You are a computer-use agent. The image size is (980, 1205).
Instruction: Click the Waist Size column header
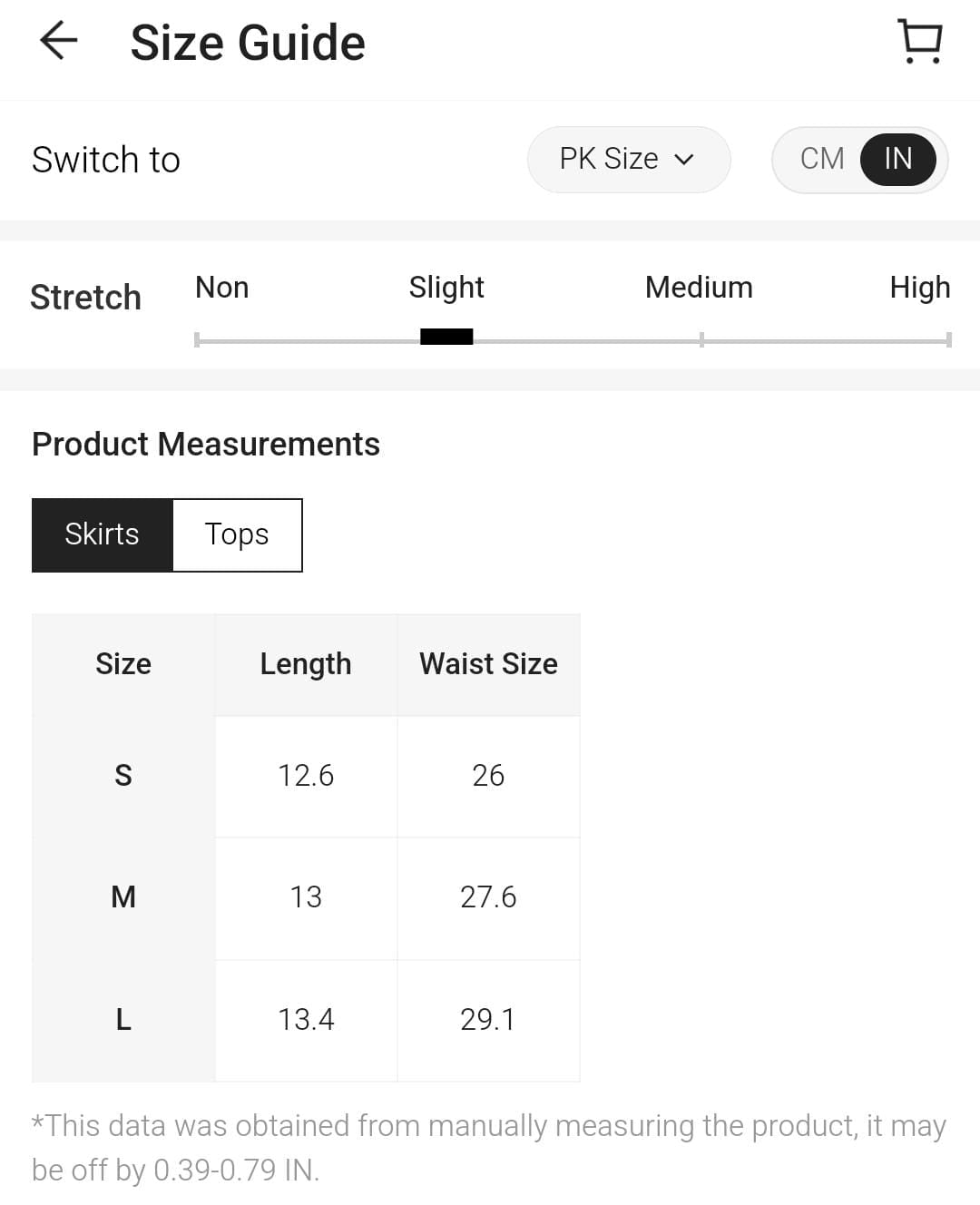[488, 664]
